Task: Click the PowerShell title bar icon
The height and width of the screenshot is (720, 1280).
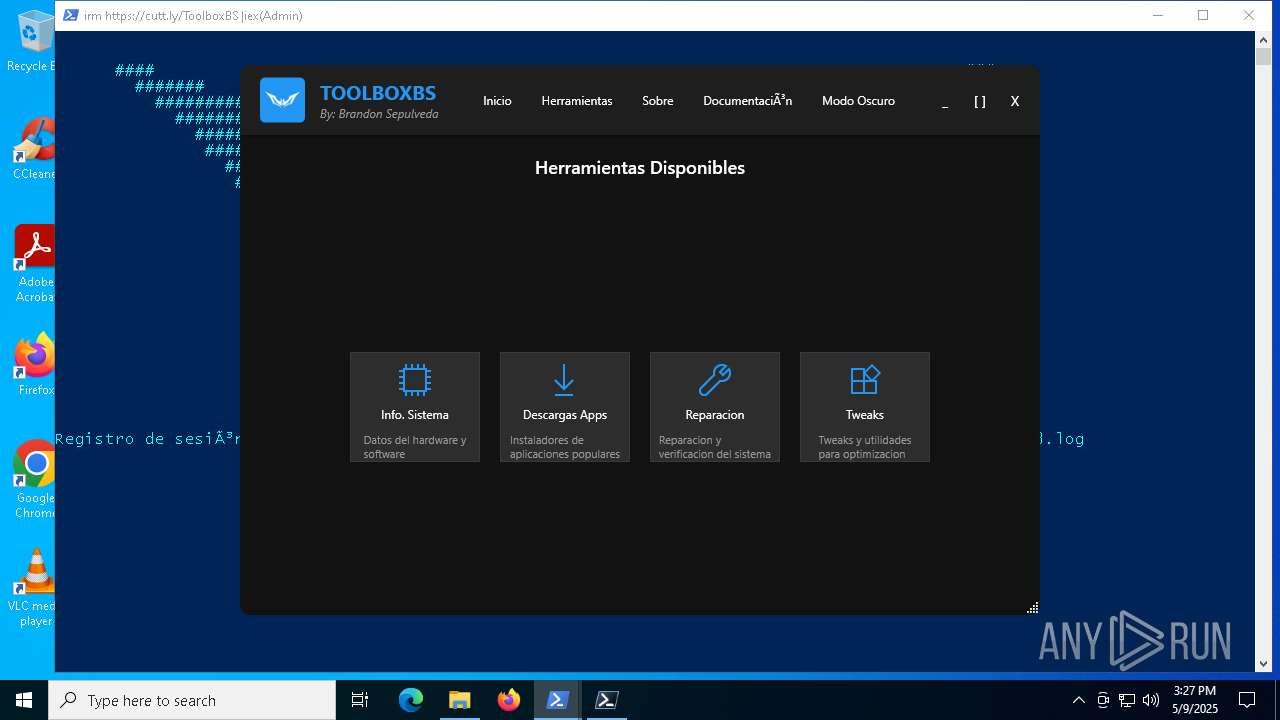Action: point(71,15)
